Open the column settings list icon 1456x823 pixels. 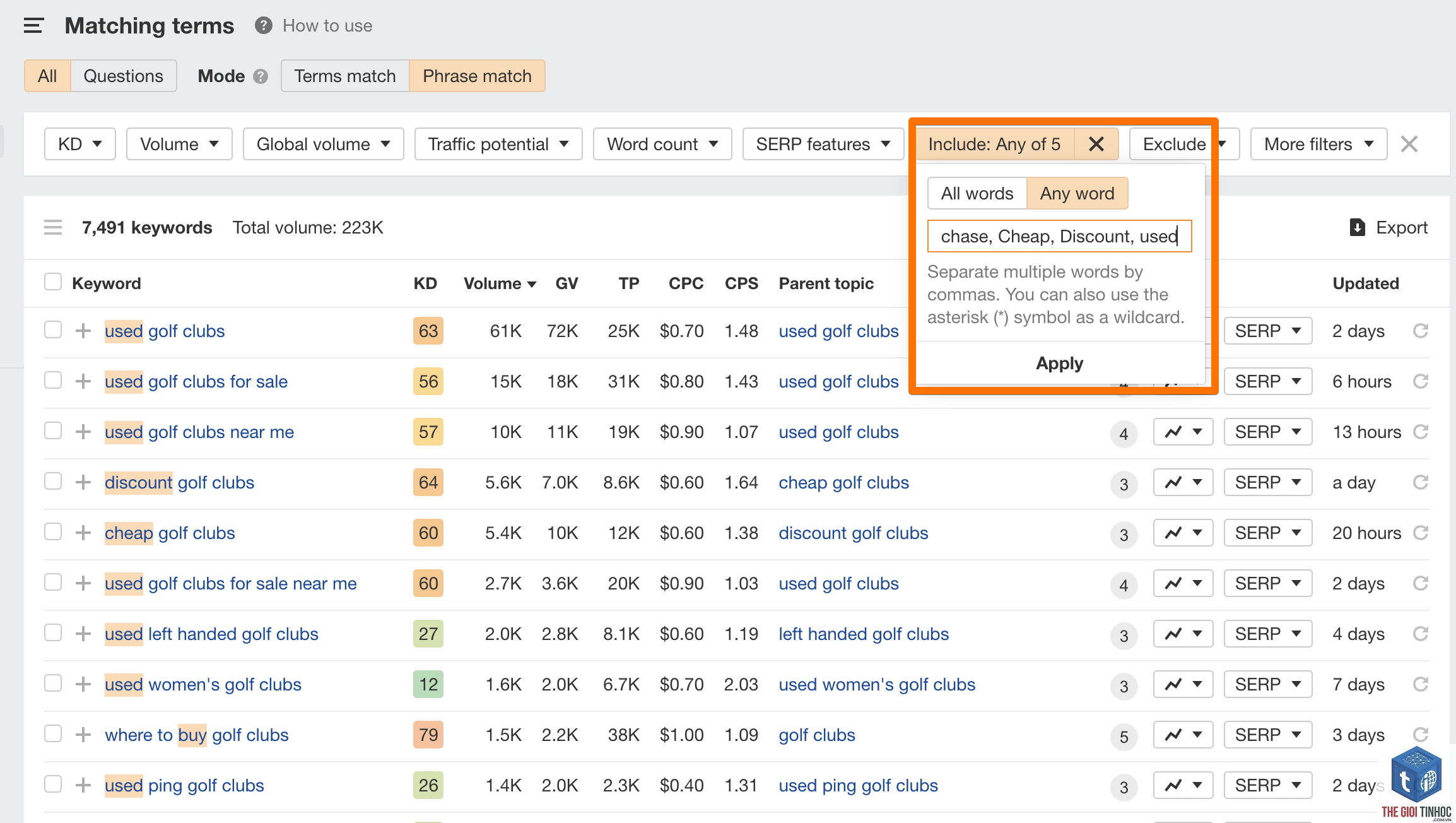[x=53, y=227]
